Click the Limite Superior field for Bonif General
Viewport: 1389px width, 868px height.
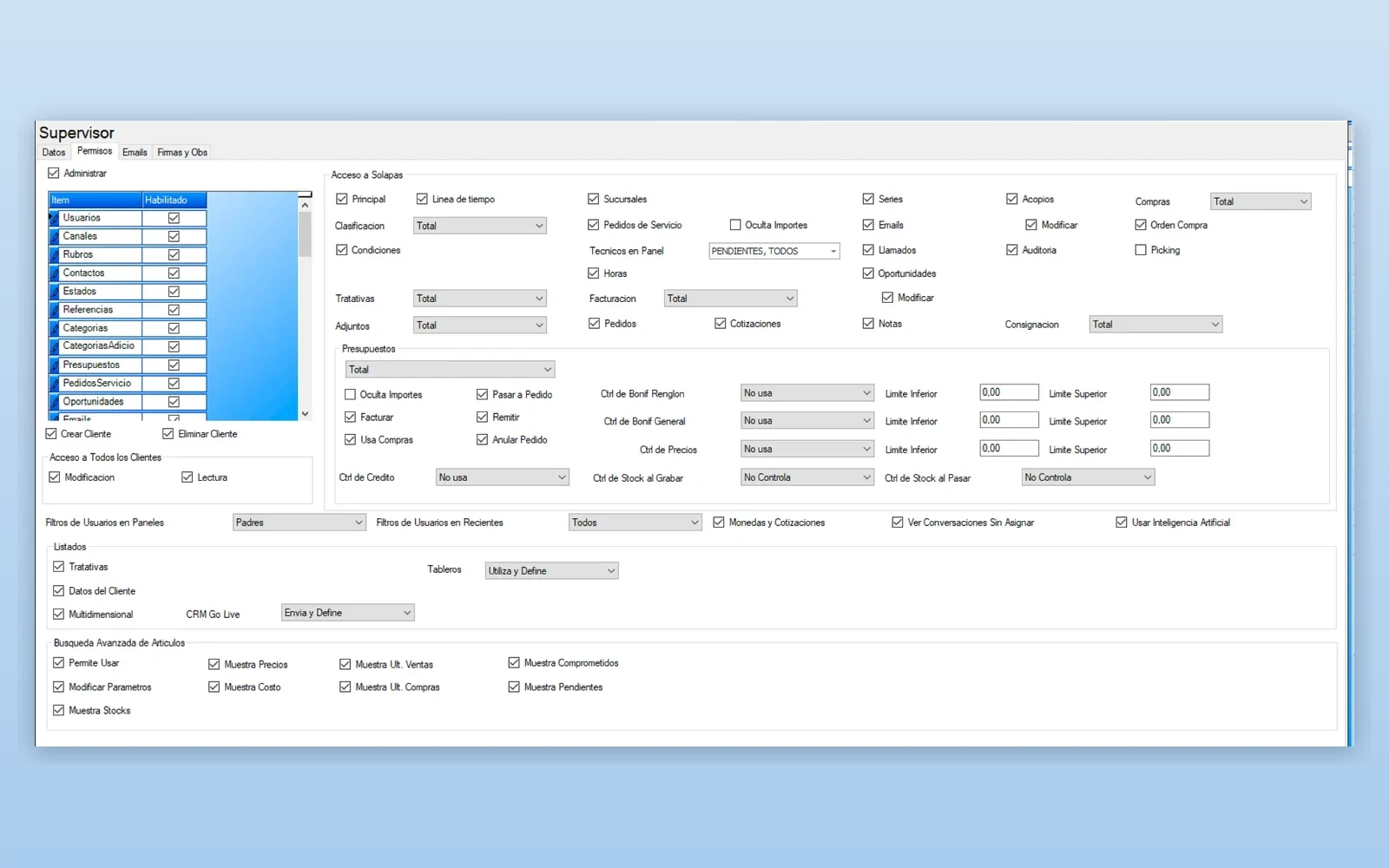(x=1180, y=420)
